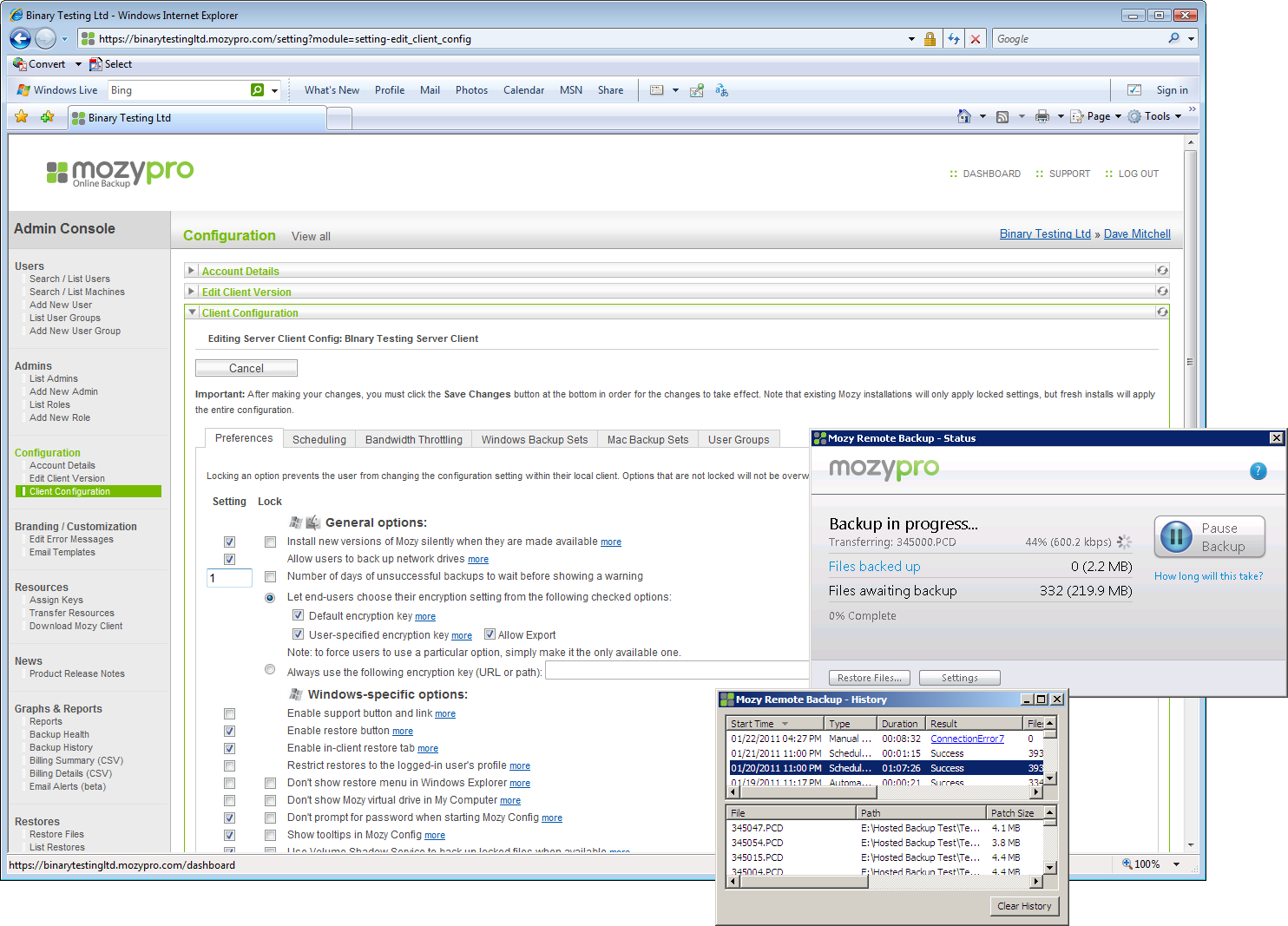Open the address bar URL dropdown
The height and width of the screenshot is (926, 1288).
coord(911,39)
